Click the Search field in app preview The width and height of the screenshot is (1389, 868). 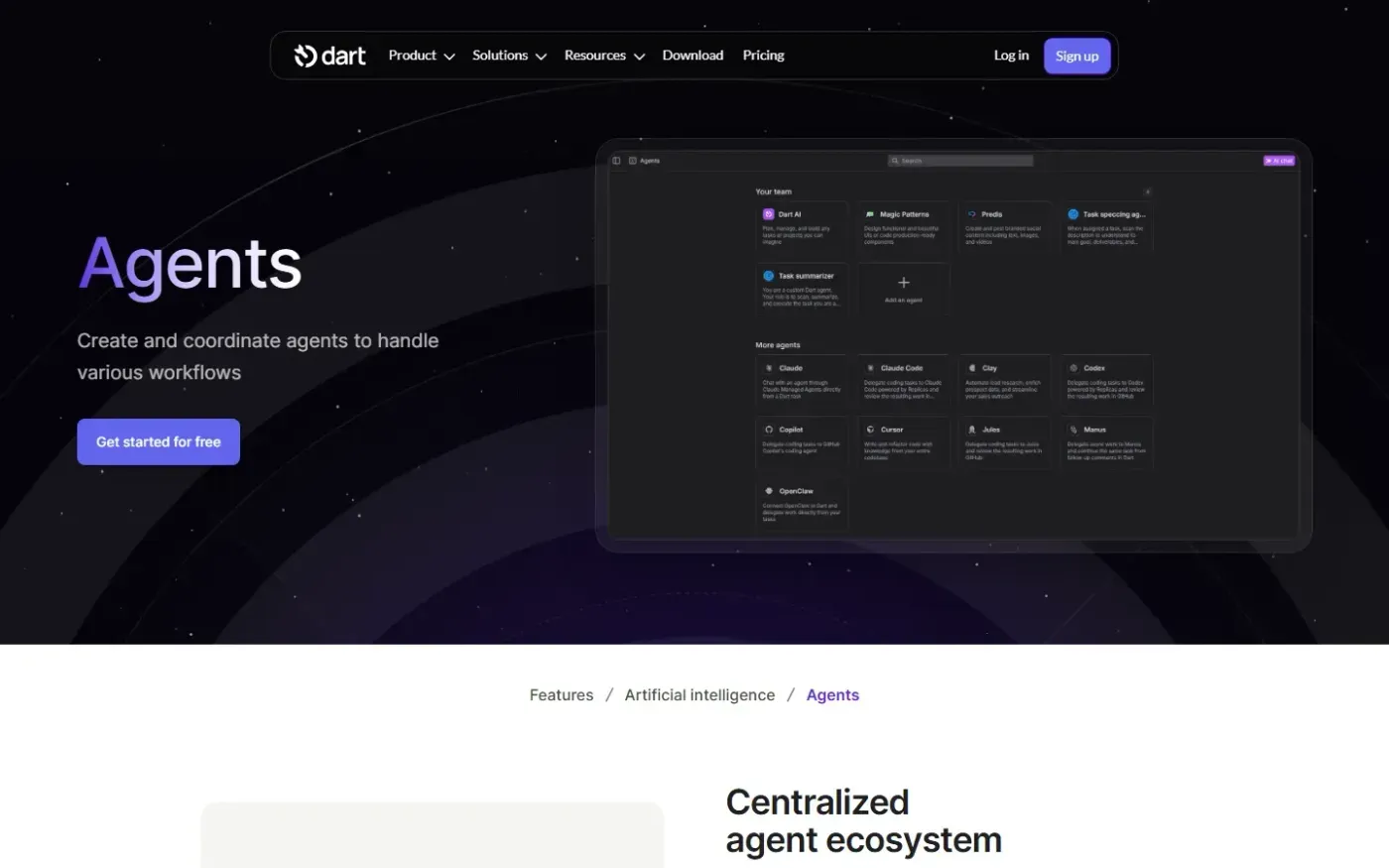click(x=960, y=161)
